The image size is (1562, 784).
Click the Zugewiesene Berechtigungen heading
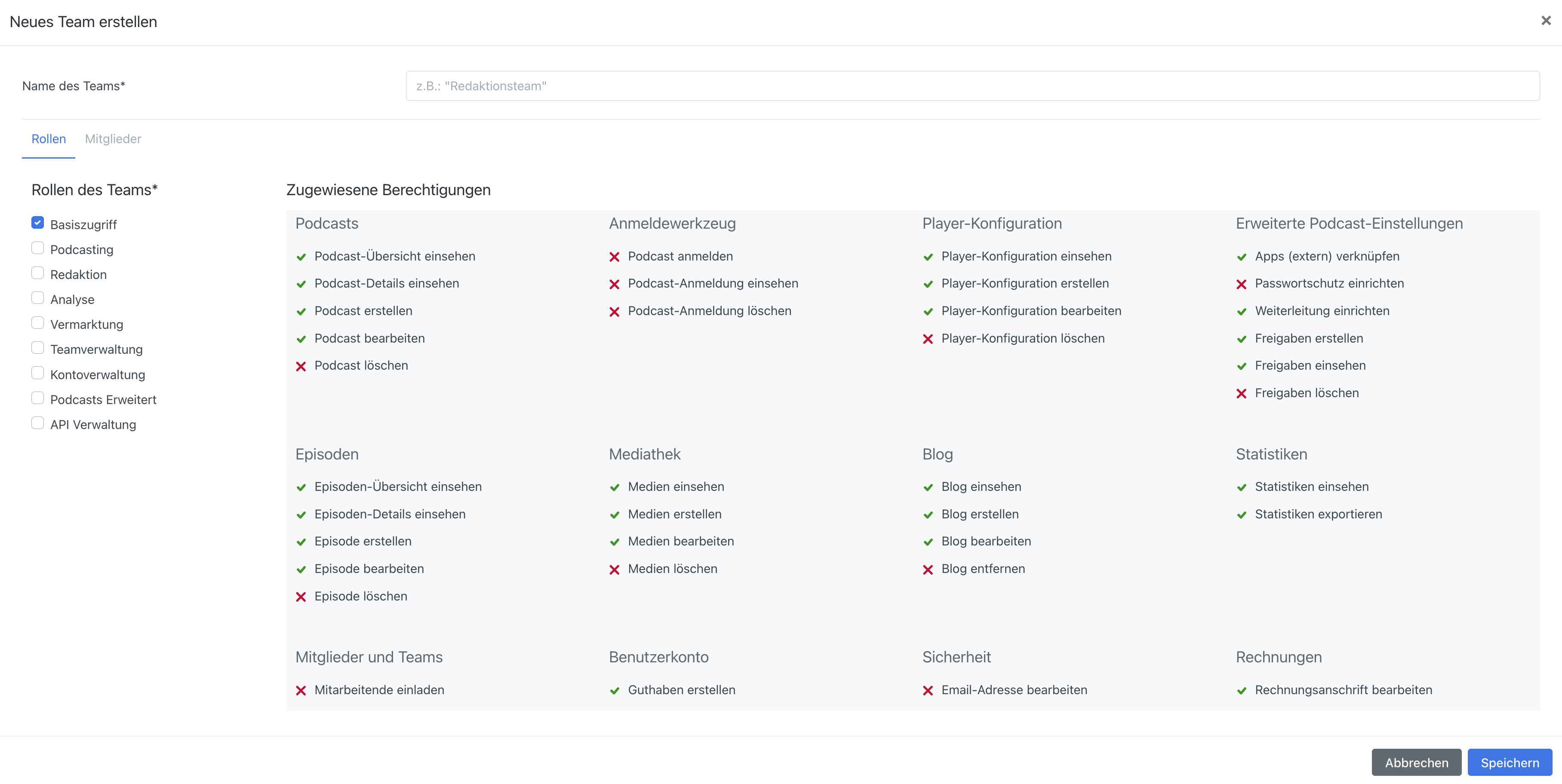pyautogui.click(x=388, y=190)
